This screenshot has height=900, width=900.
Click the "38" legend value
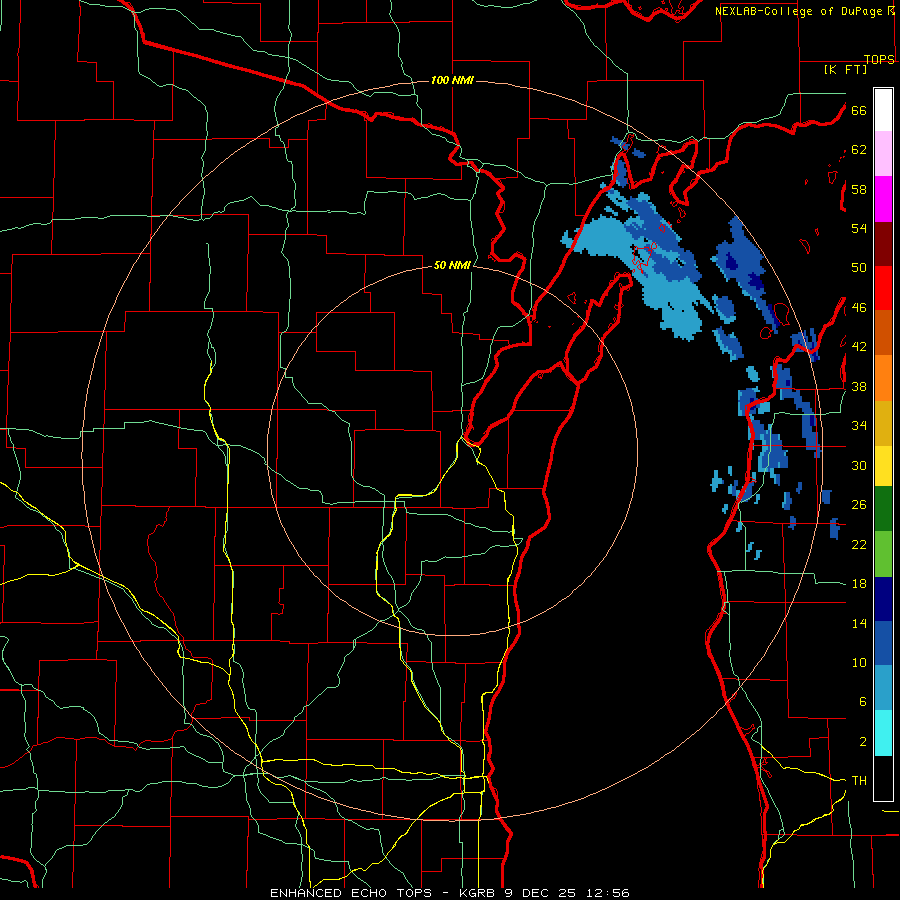(859, 386)
